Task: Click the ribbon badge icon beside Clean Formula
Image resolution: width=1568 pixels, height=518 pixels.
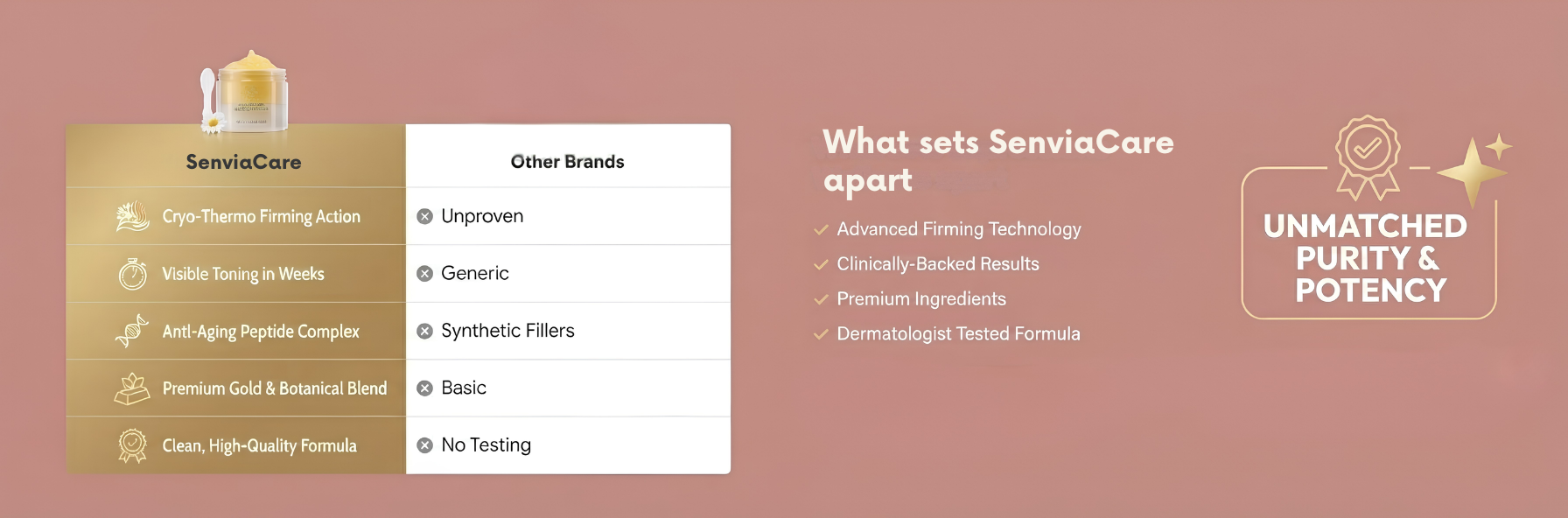Action: click(x=132, y=445)
